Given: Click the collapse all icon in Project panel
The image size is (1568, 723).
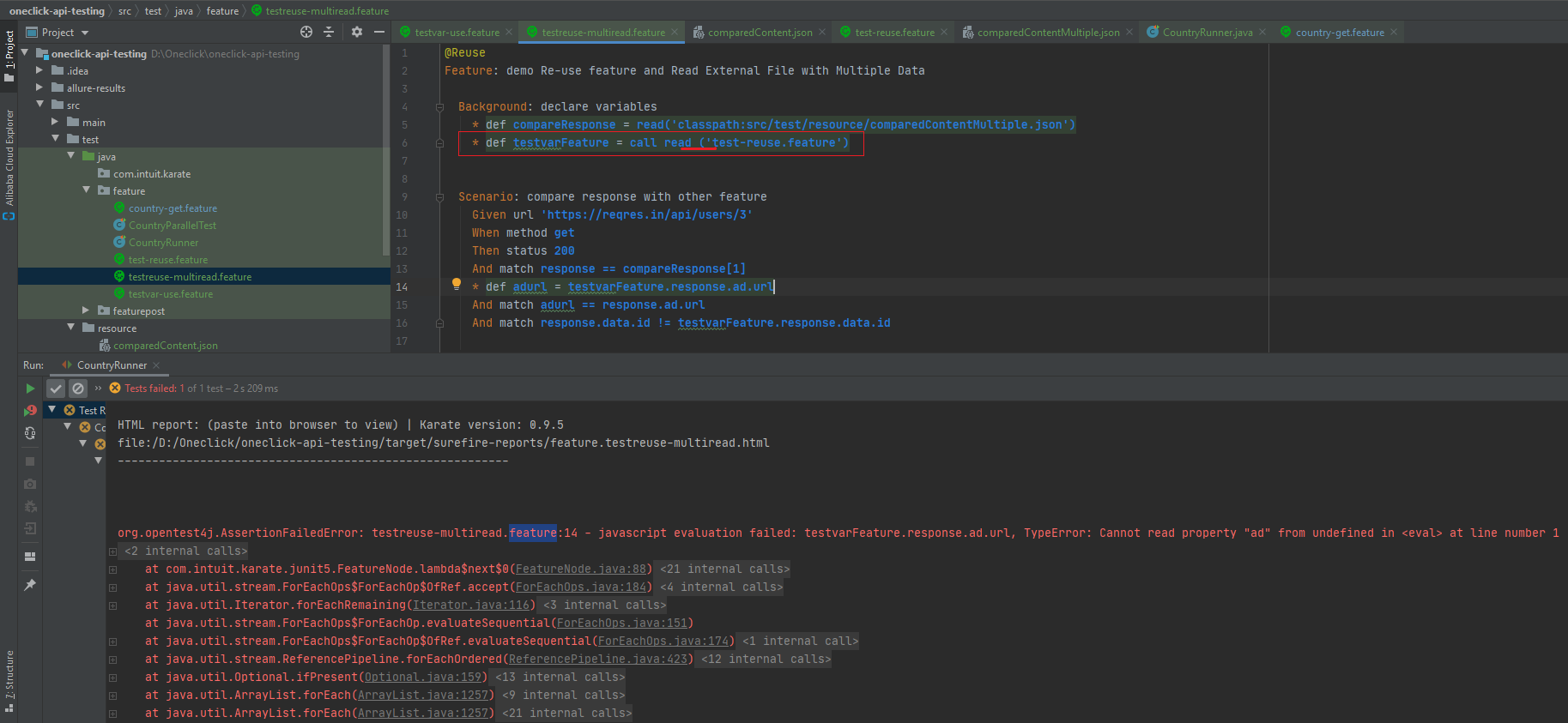Looking at the screenshot, I should (329, 32).
